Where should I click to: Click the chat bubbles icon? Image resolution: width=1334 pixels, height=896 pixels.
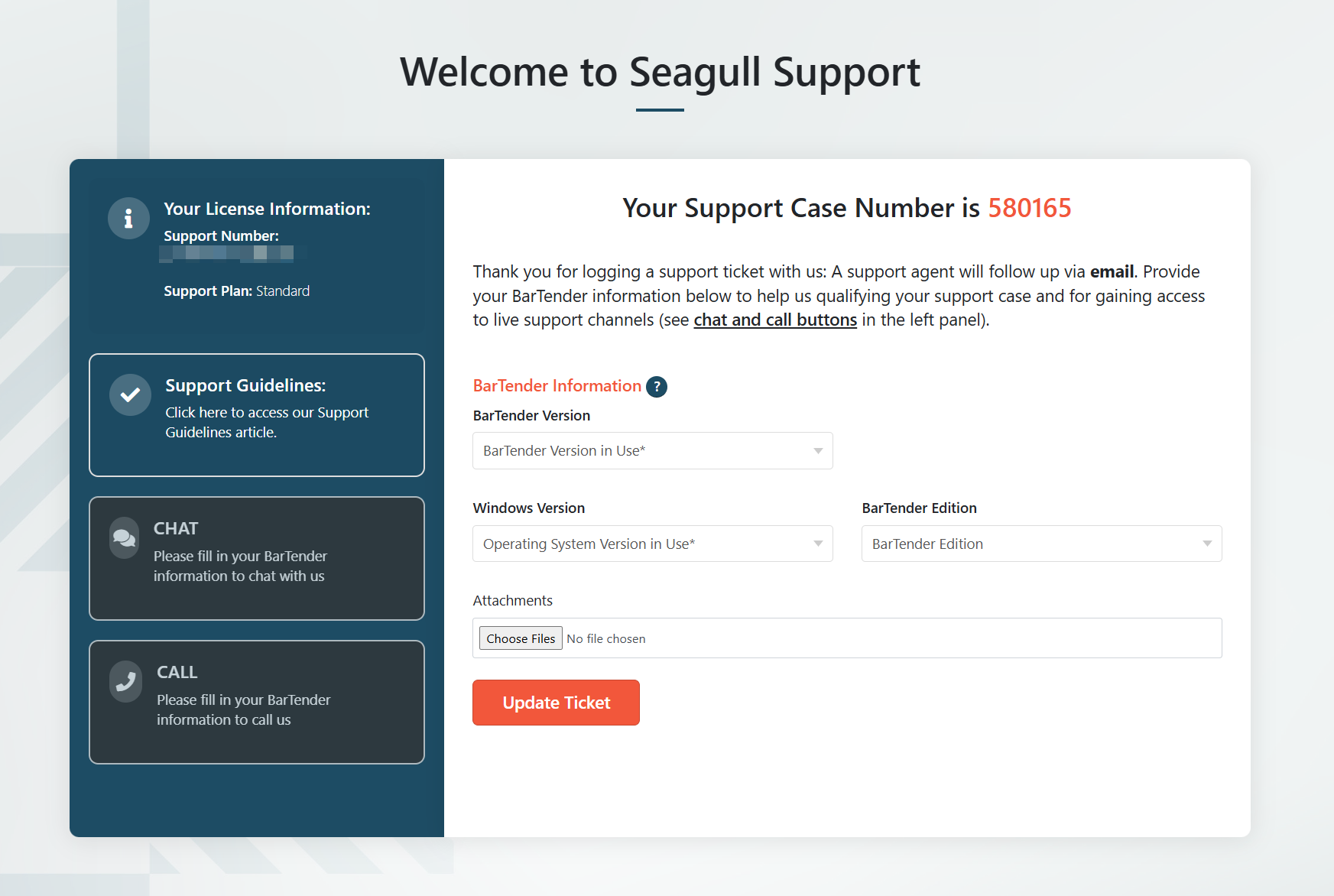pos(124,538)
